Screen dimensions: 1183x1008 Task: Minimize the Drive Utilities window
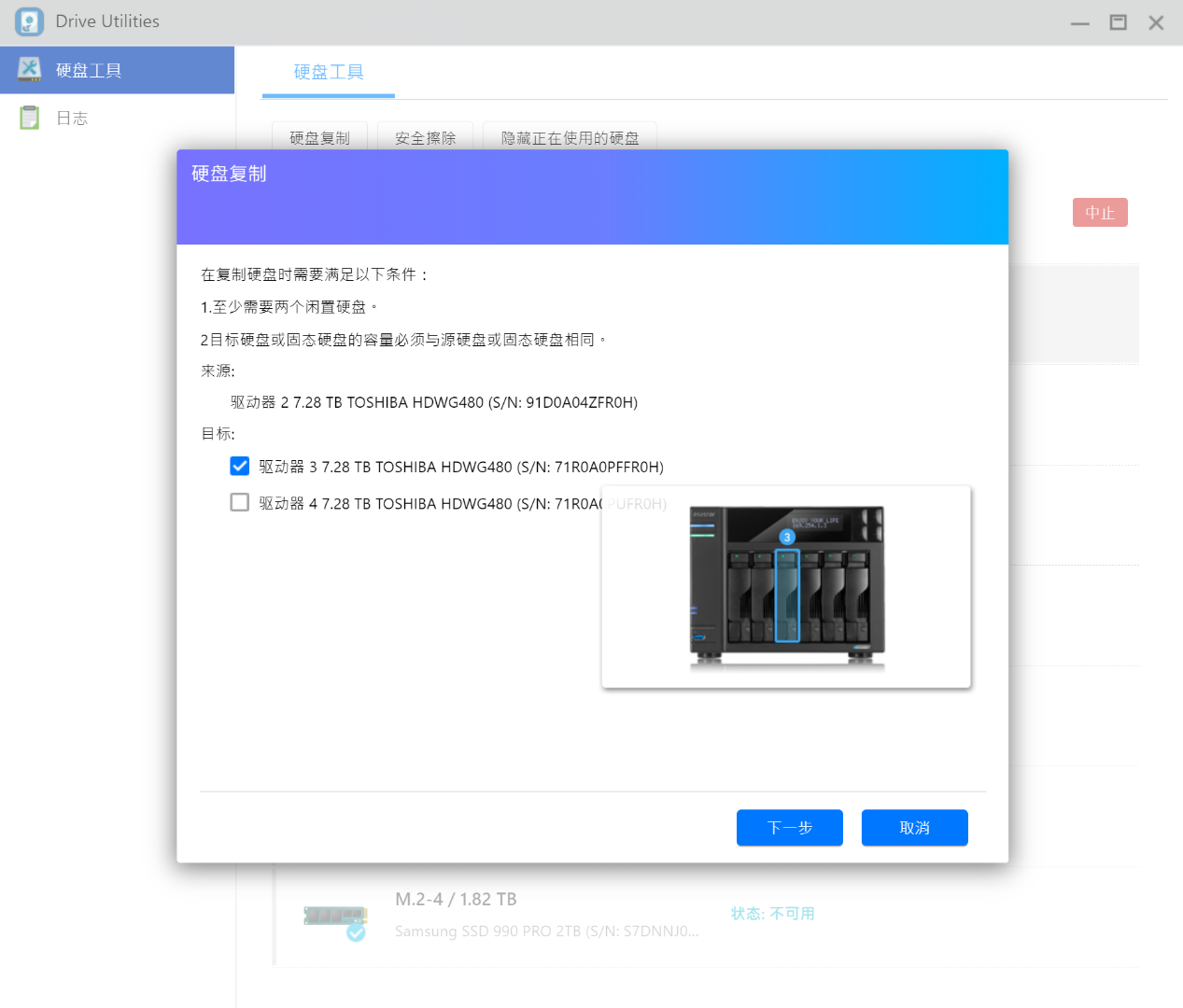(x=1080, y=22)
